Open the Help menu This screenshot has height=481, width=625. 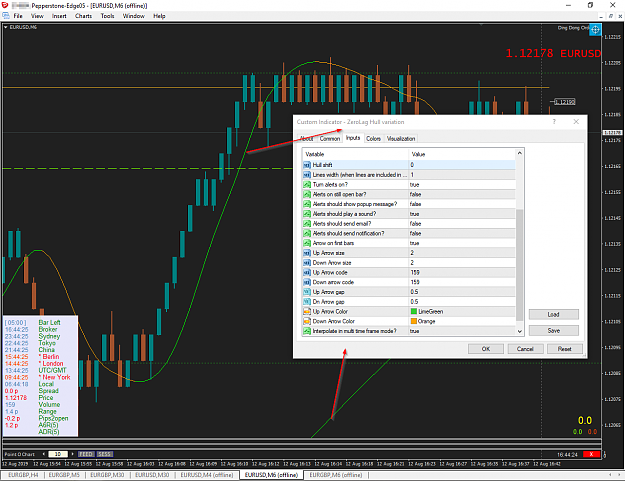159,16
